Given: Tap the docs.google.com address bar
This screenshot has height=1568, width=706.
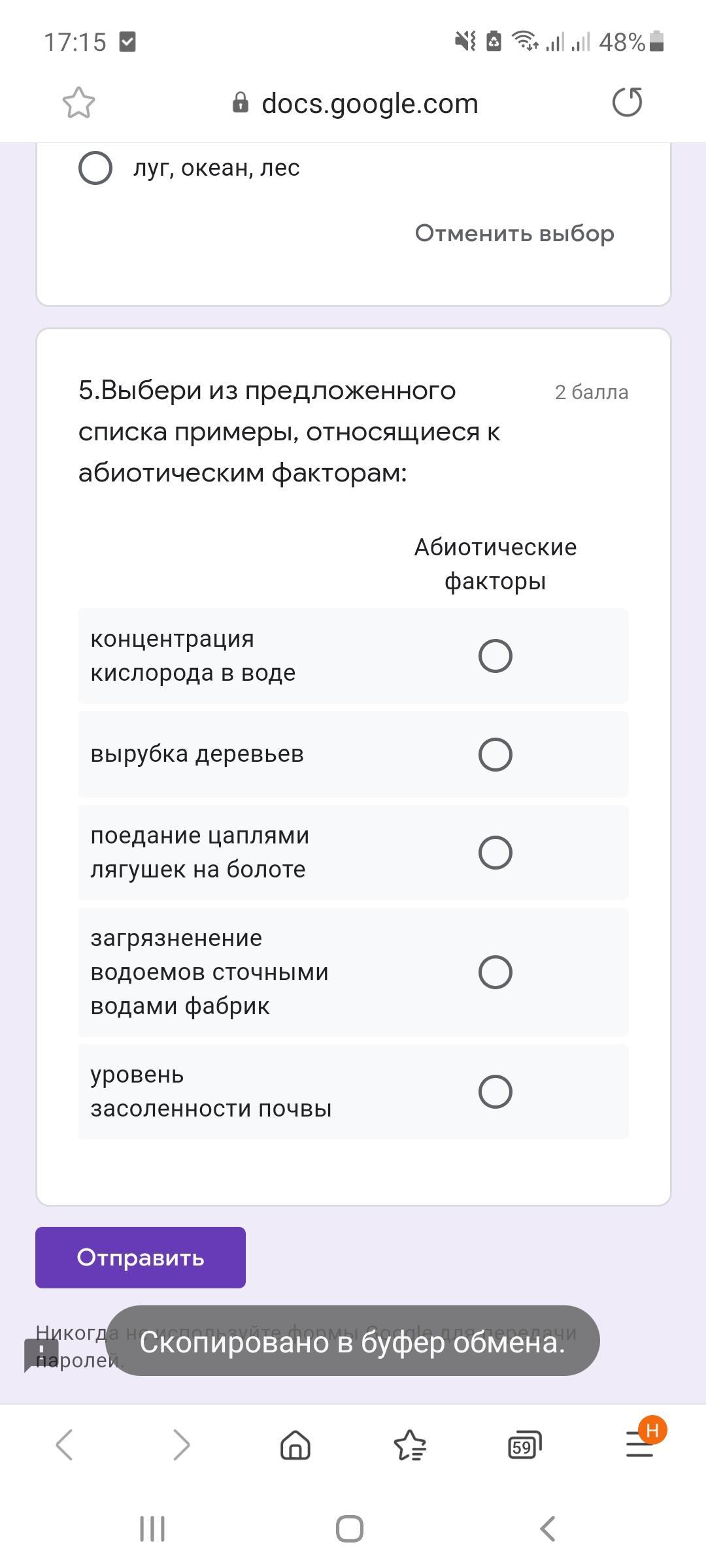Looking at the screenshot, I should pyautogui.click(x=369, y=103).
